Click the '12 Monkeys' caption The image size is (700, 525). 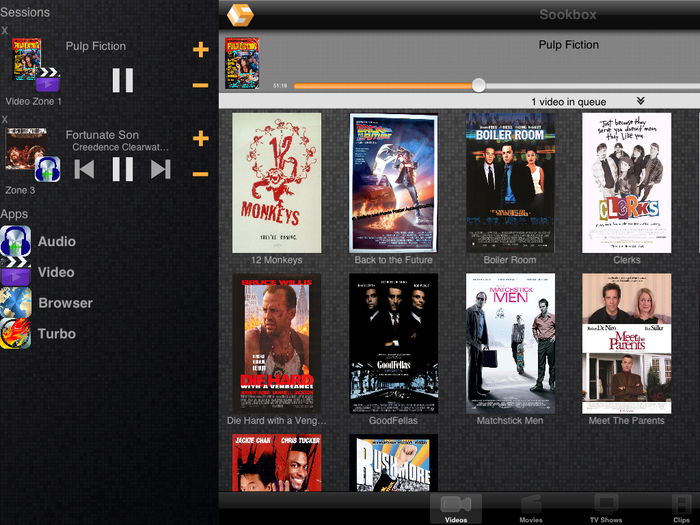coord(276,260)
